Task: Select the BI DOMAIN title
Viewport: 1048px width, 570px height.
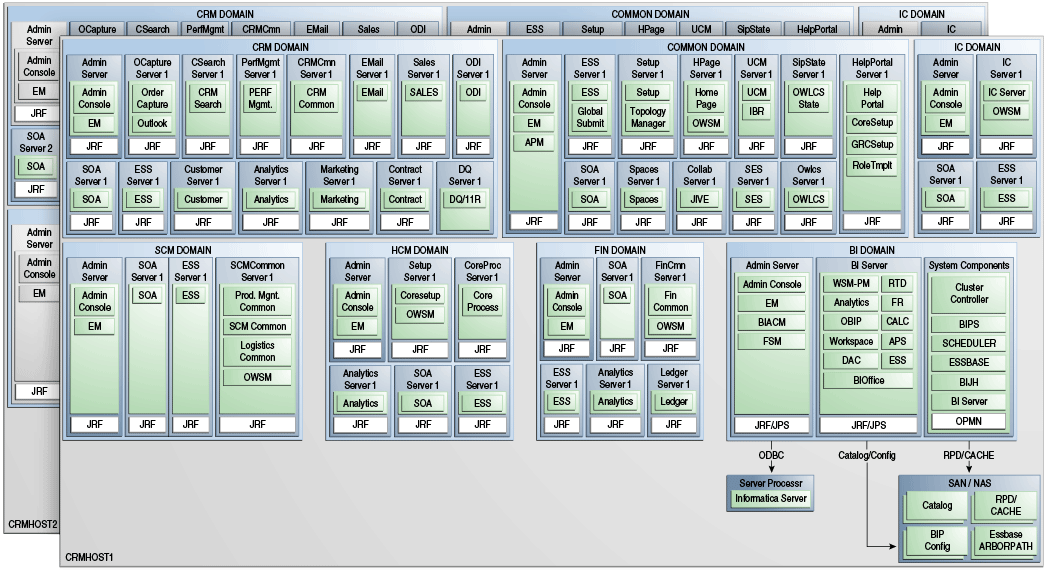Action: (x=872, y=250)
